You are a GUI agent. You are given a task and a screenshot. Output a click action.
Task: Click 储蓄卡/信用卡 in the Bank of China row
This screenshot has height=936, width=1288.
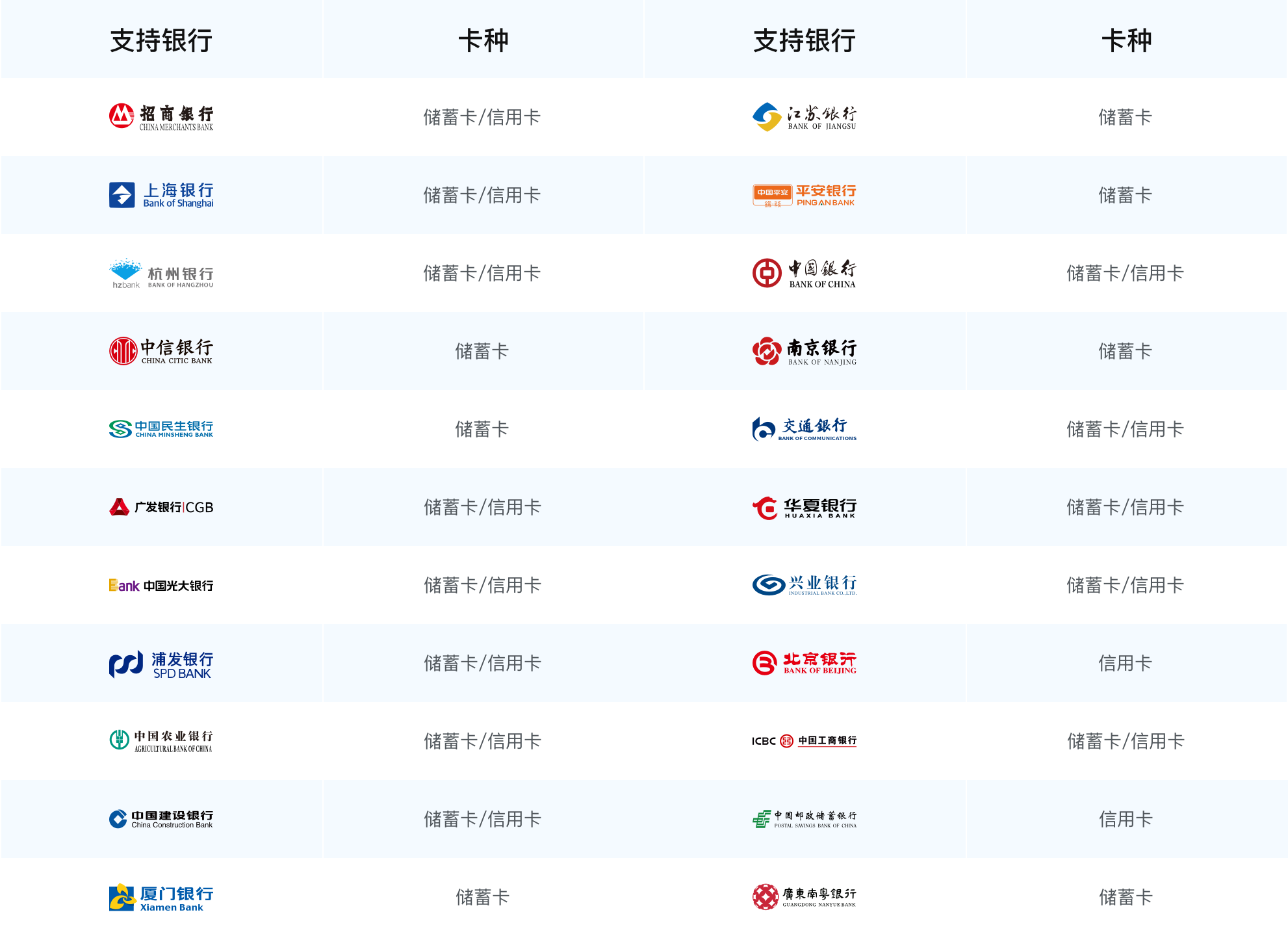coord(1126,273)
